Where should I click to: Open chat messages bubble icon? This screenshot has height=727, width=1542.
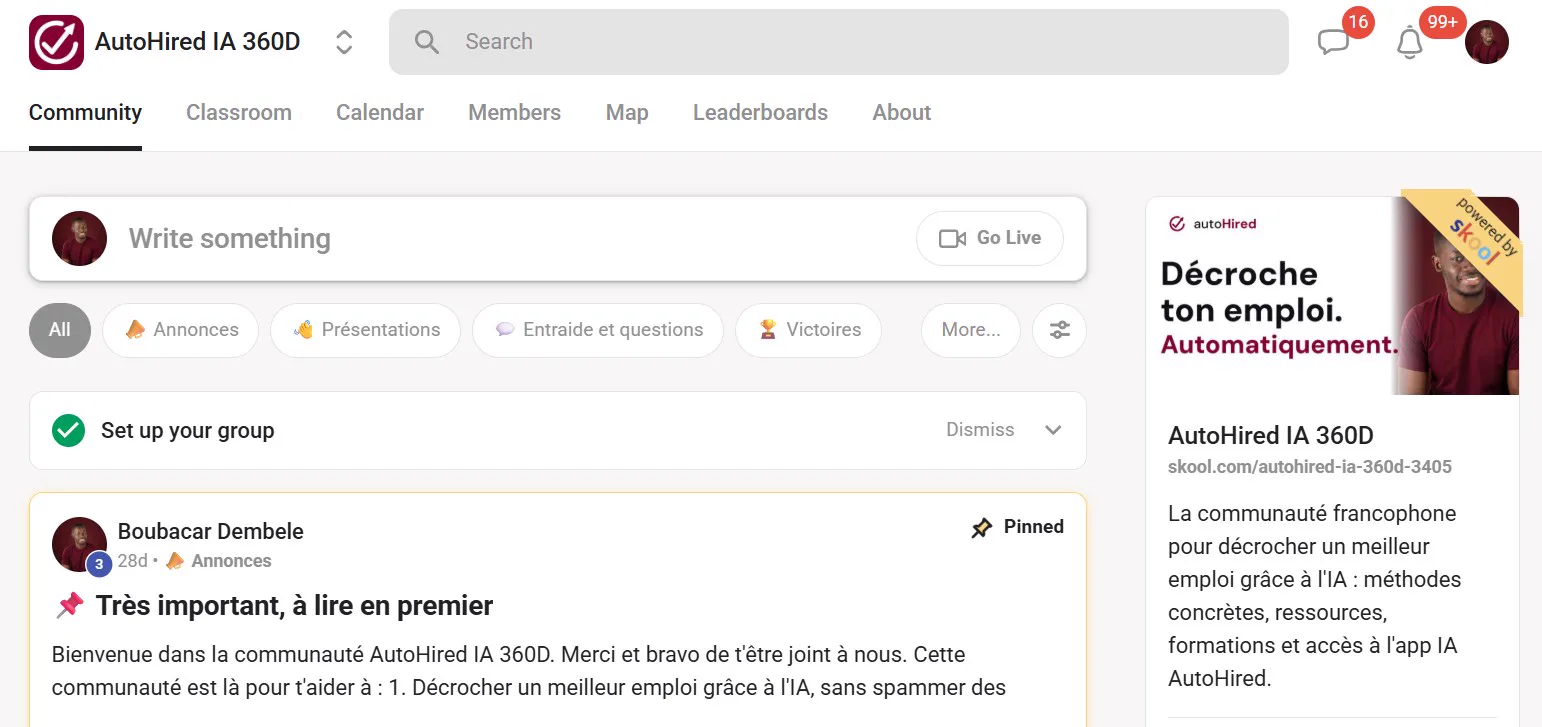[x=1333, y=42]
